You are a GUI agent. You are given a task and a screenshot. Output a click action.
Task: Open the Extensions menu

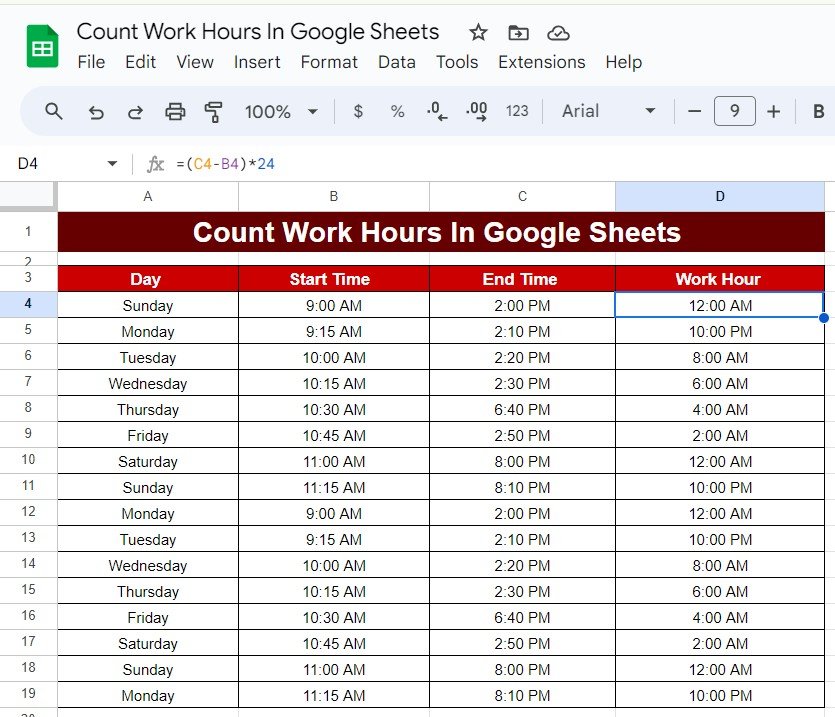(x=542, y=62)
